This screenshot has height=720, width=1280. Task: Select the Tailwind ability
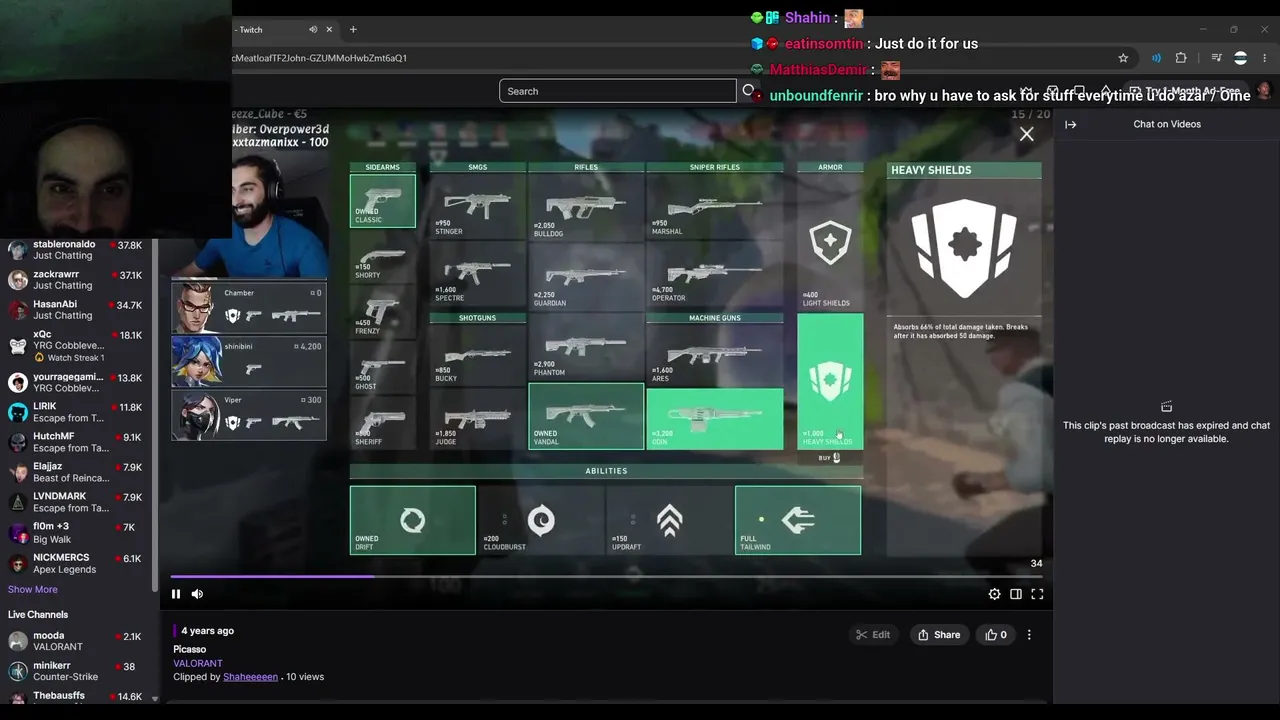pyautogui.click(x=798, y=520)
